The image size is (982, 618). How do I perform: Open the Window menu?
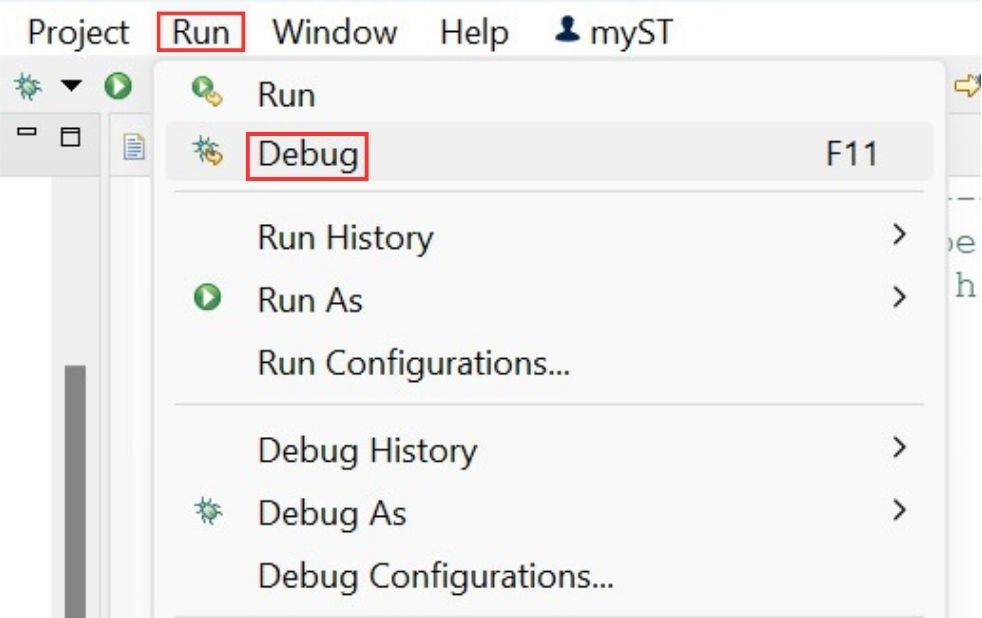point(334,32)
